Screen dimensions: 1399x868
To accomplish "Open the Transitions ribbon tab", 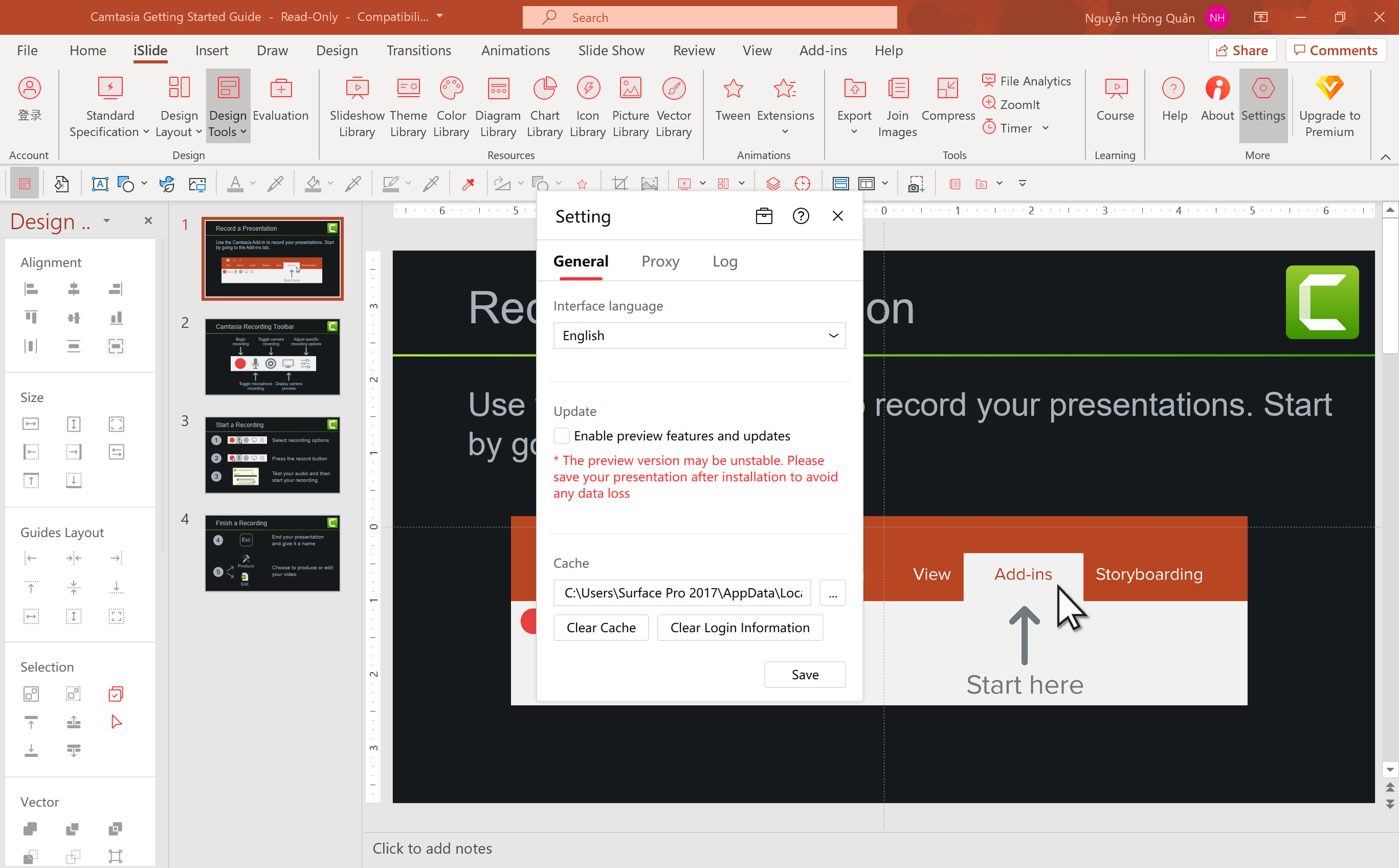I will [x=418, y=51].
